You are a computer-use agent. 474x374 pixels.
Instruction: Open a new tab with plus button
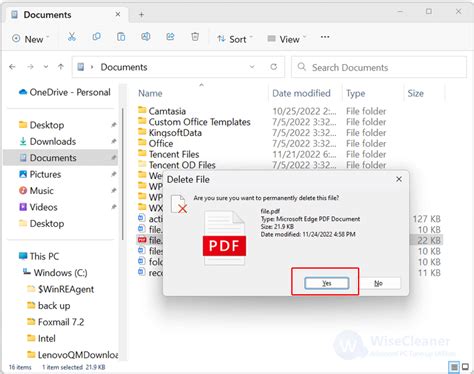[141, 15]
